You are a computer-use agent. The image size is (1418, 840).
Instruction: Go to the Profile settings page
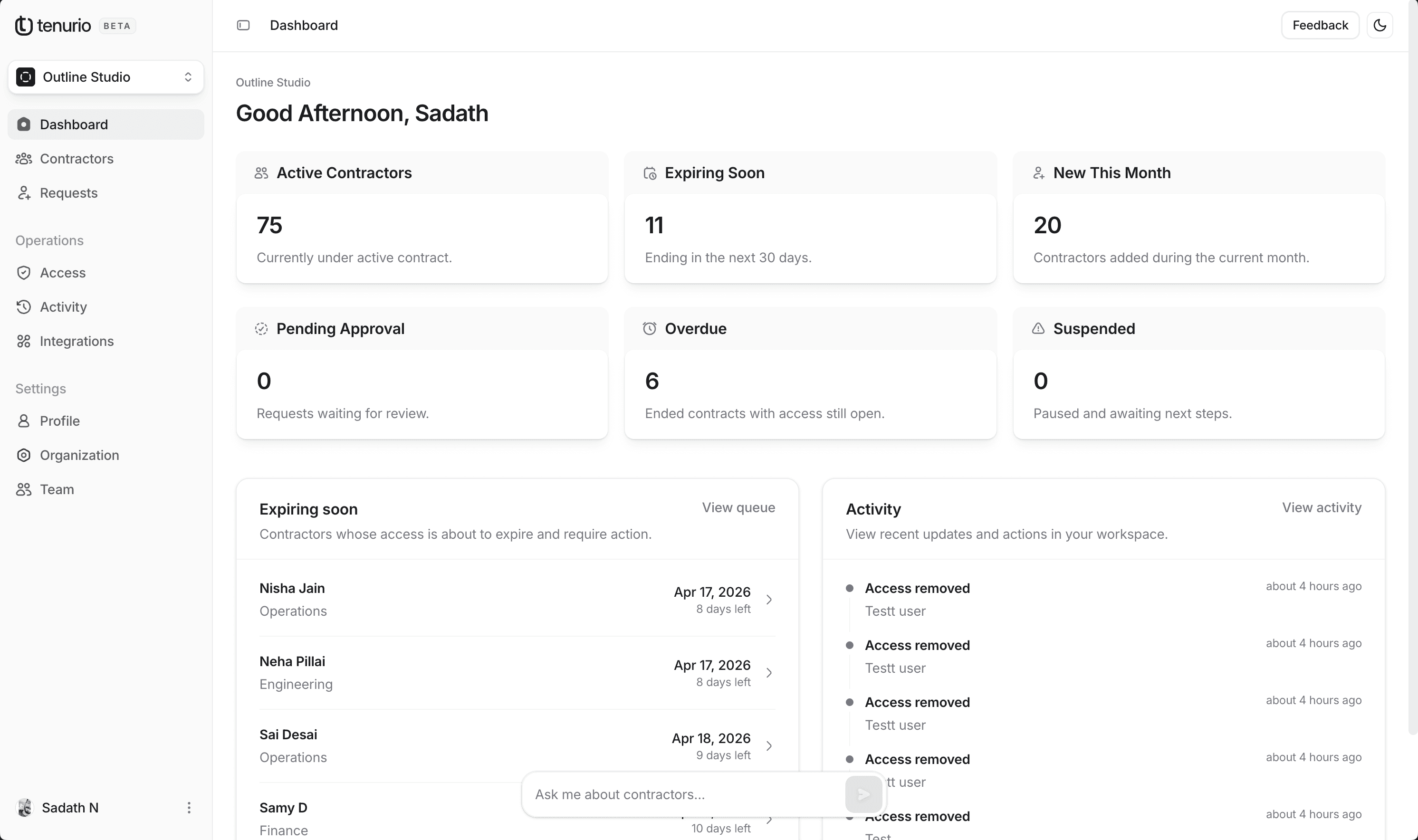[x=59, y=421]
